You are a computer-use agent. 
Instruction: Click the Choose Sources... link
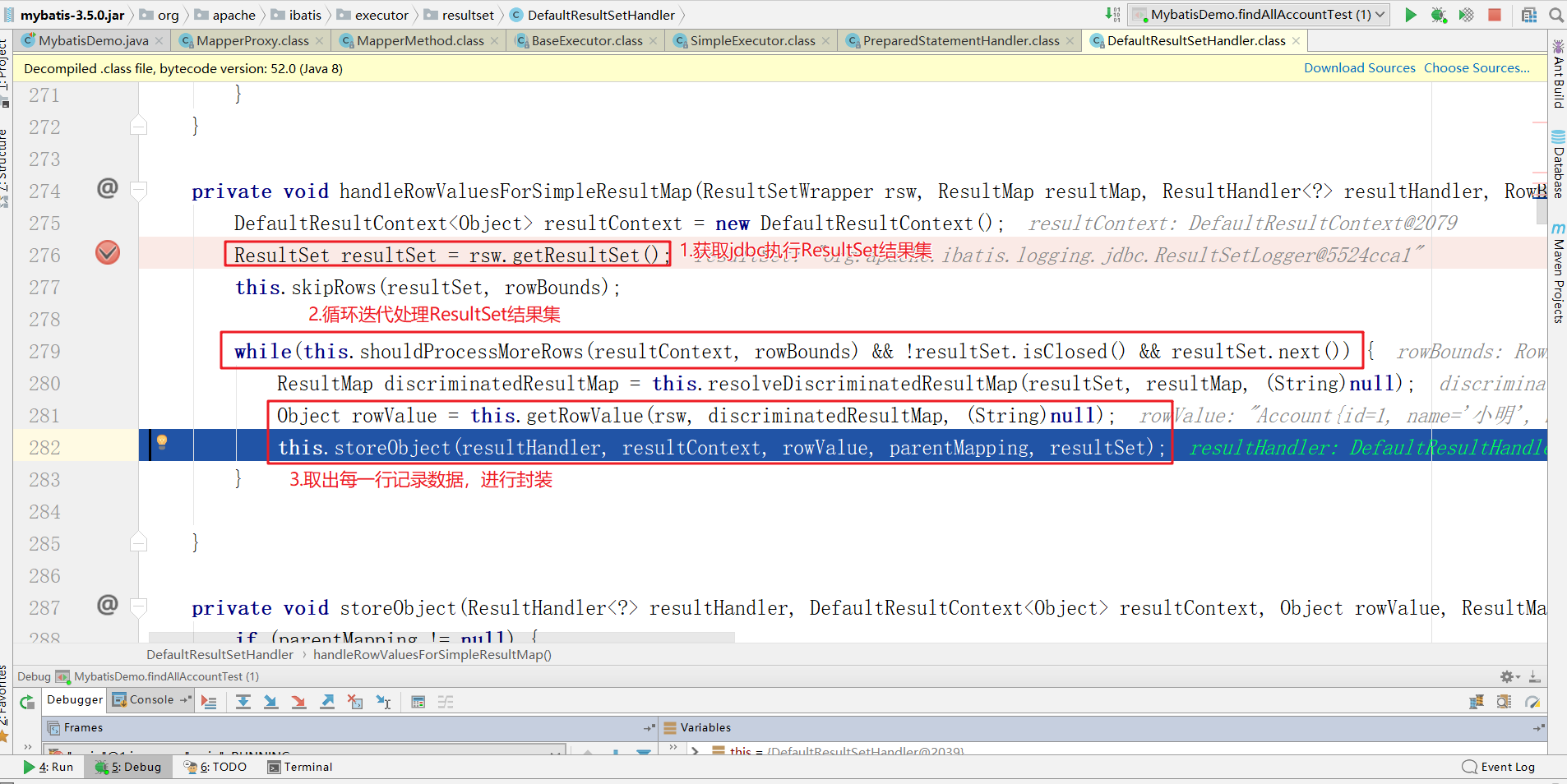point(1477,68)
